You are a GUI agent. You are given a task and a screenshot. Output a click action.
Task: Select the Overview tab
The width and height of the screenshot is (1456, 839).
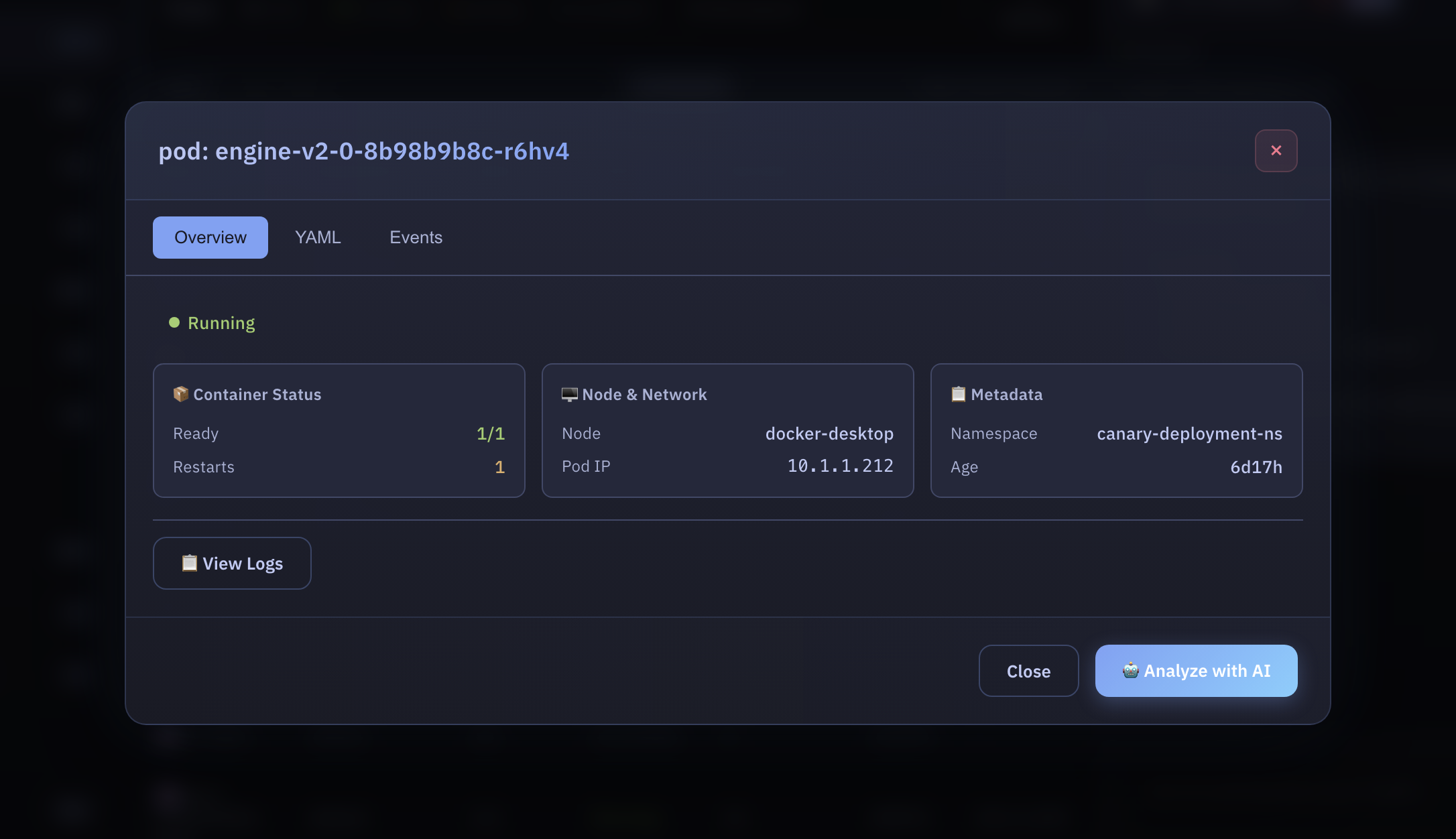(x=210, y=237)
